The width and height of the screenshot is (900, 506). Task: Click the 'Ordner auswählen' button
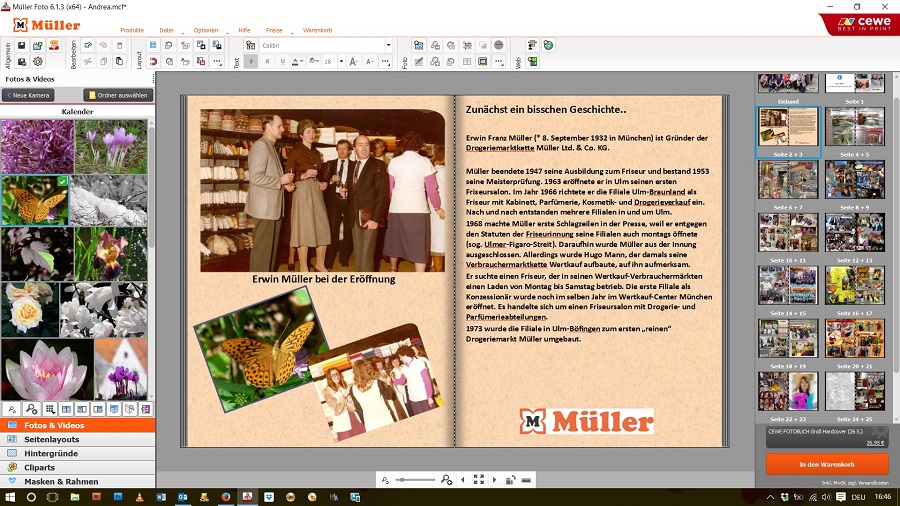[x=118, y=95]
